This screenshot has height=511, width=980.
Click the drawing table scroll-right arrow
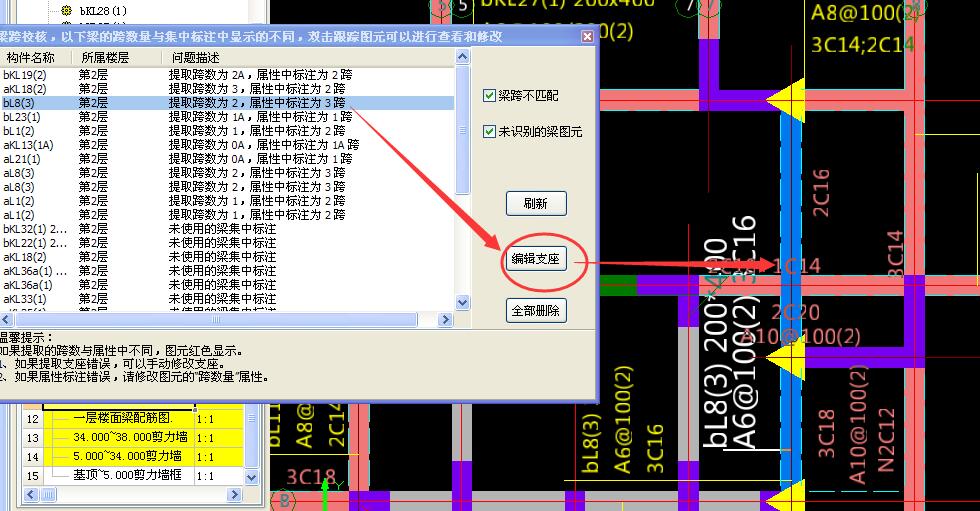coord(234,495)
